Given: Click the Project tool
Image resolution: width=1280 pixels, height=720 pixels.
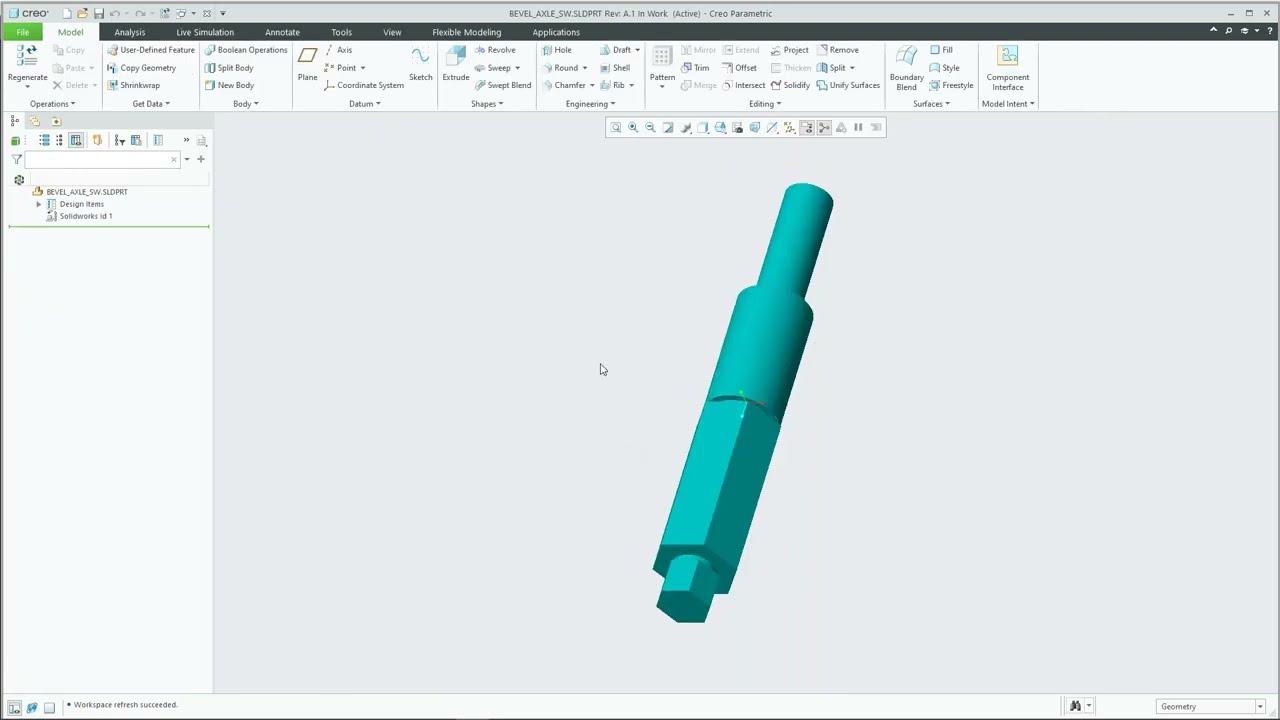Looking at the screenshot, I should pos(789,50).
